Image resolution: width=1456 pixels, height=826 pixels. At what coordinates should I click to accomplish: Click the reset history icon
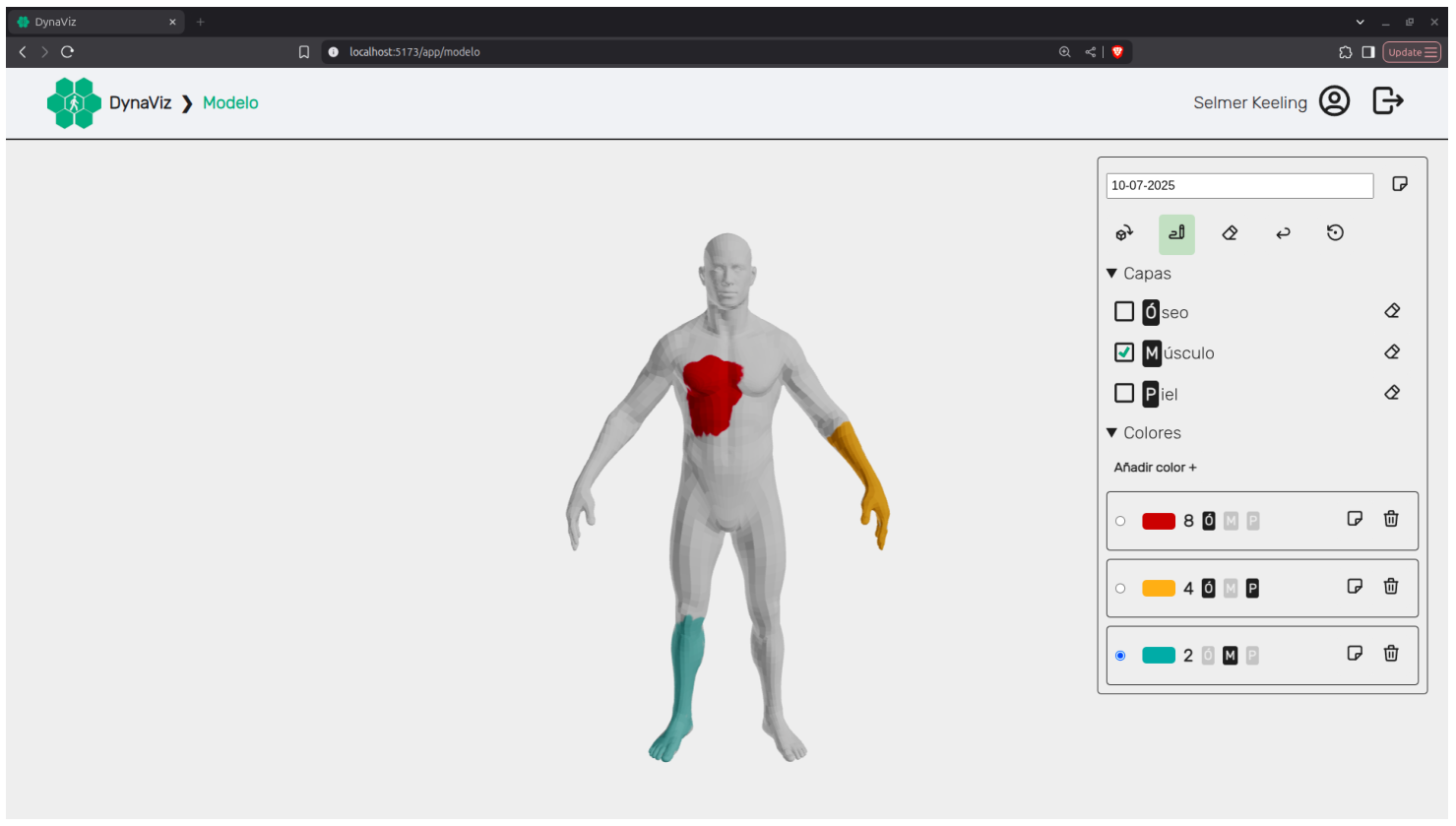1335,233
